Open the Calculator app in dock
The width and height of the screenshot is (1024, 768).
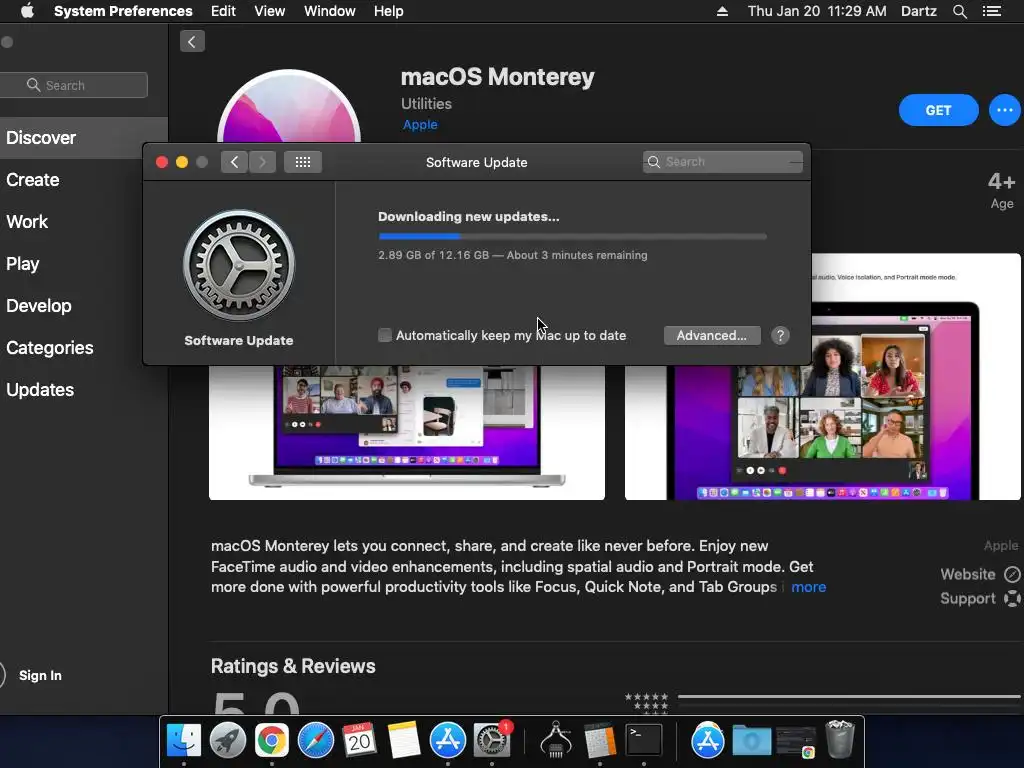(x=600, y=741)
